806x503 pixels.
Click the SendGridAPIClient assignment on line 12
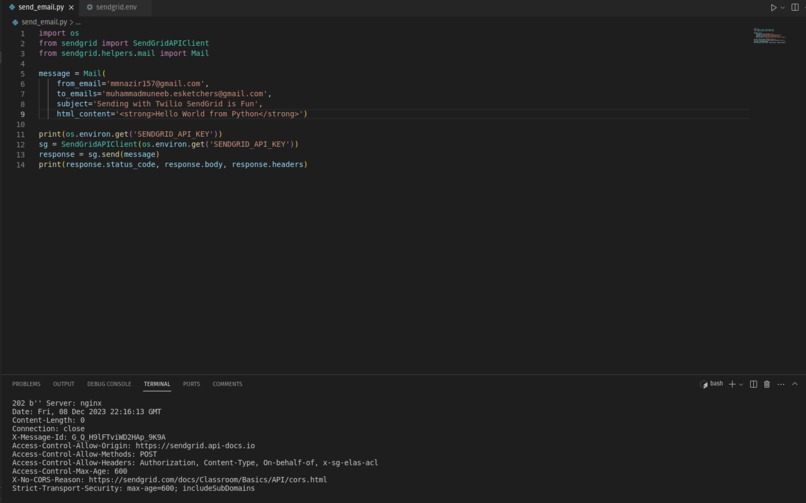tap(169, 144)
